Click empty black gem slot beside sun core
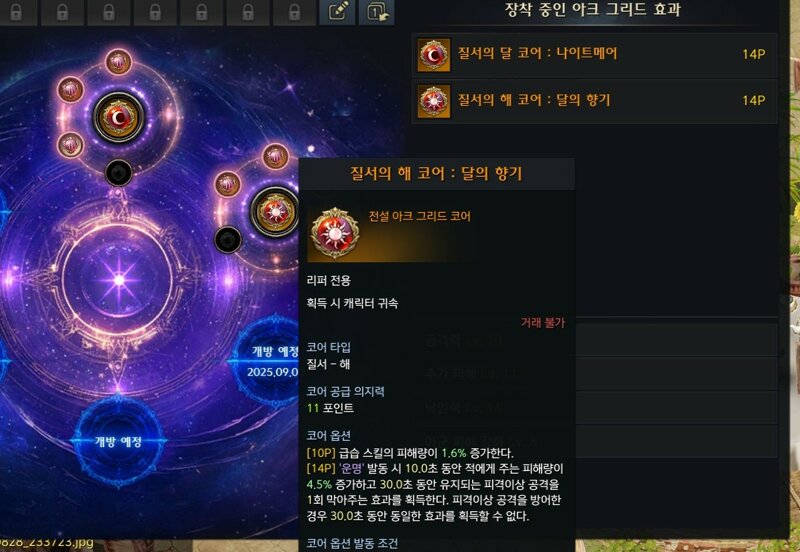Image resolution: width=800 pixels, height=552 pixels. click(x=228, y=240)
